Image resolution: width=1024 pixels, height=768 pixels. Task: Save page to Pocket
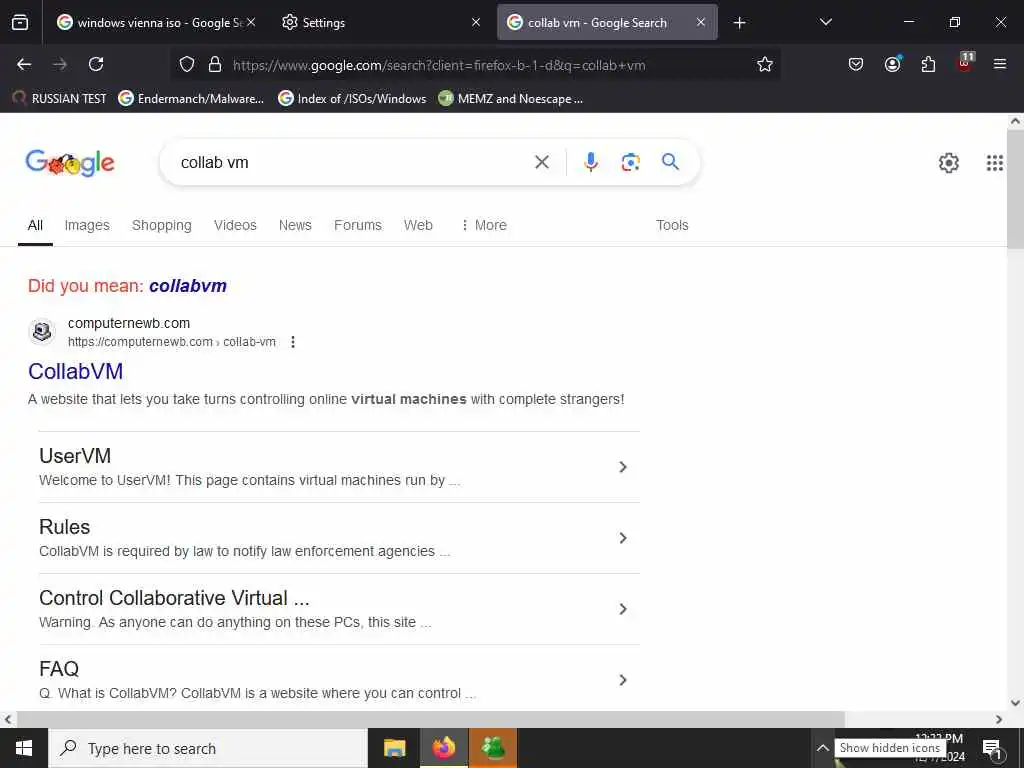click(856, 64)
